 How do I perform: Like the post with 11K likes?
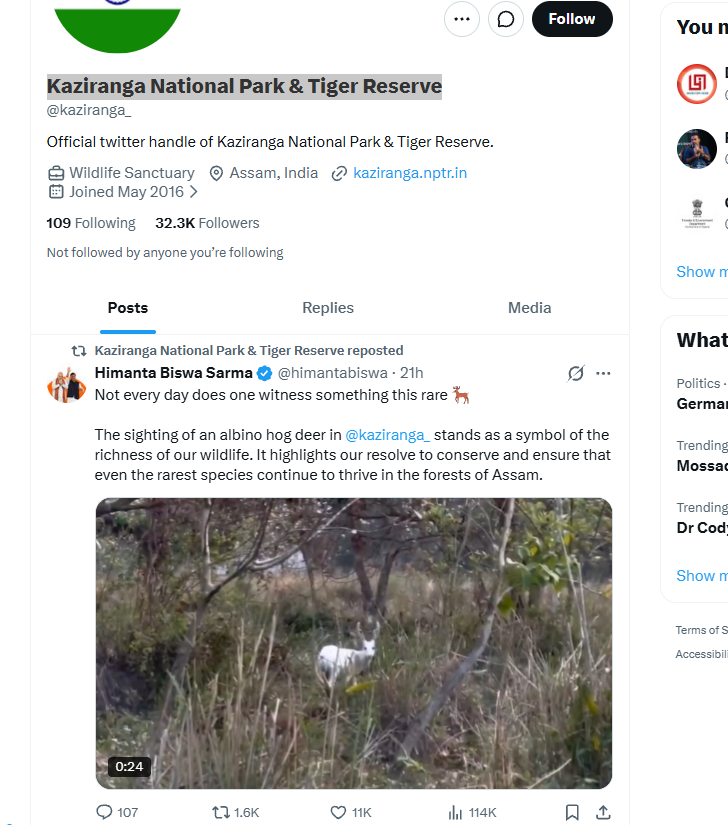click(x=351, y=812)
